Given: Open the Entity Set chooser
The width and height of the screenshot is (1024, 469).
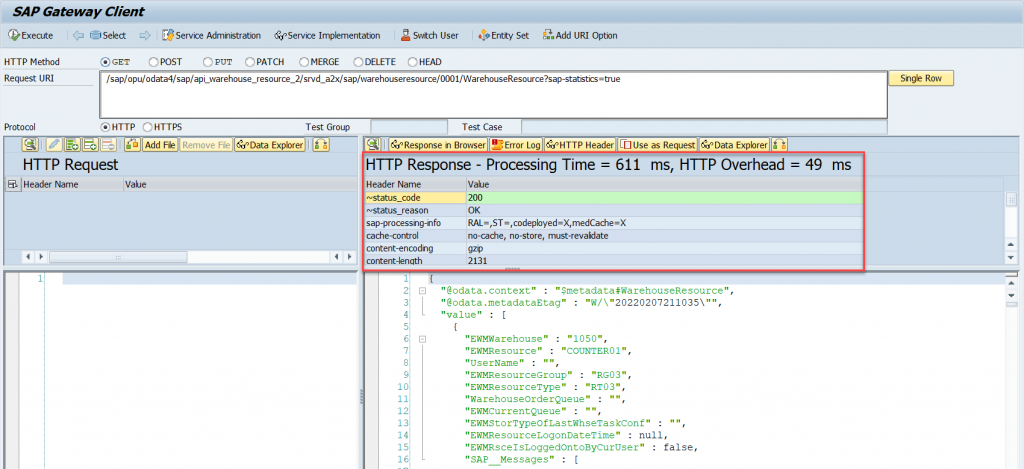Looking at the screenshot, I should click(x=504, y=35).
